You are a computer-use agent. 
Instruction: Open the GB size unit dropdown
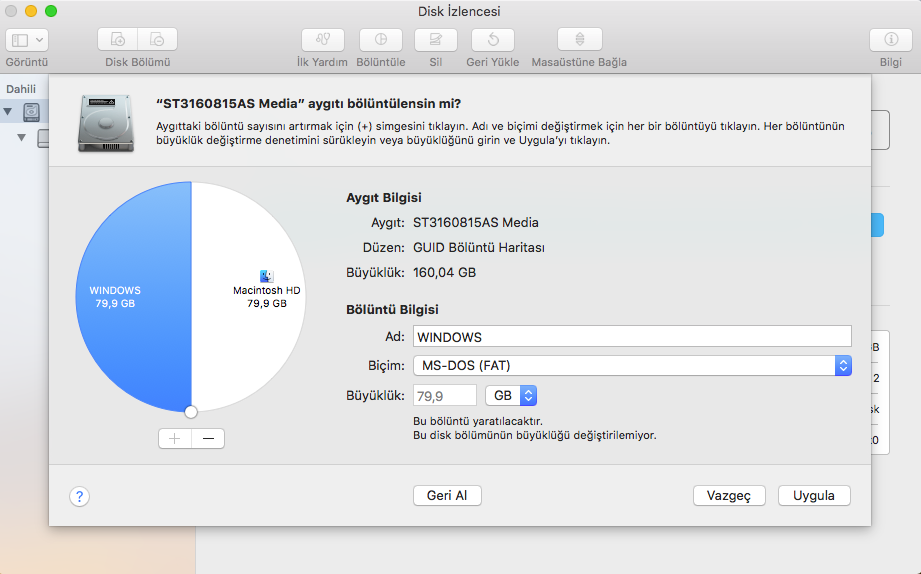click(x=512, y=396)
